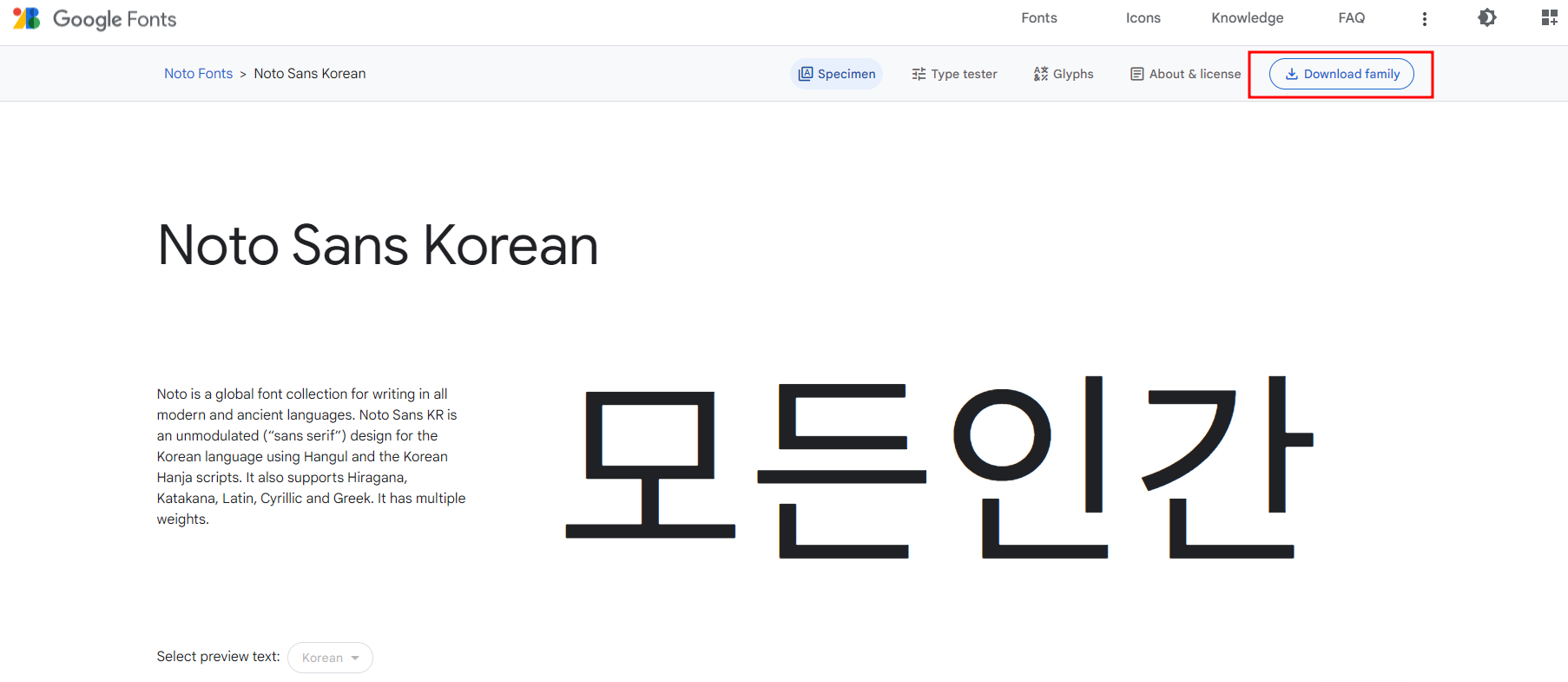Toggle the dark theme brightness icon
Viewport: 1568px width, 682px height.
click(1487, 18)
